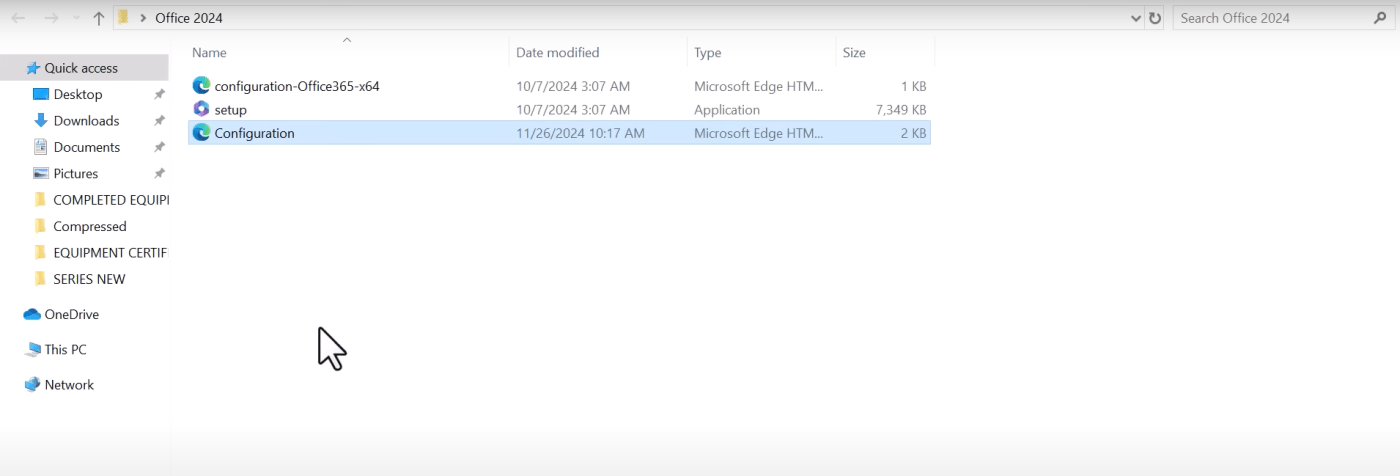Sort by Date modified column
The height and width of the screenshot is (476, 1400).
point(558,52)
